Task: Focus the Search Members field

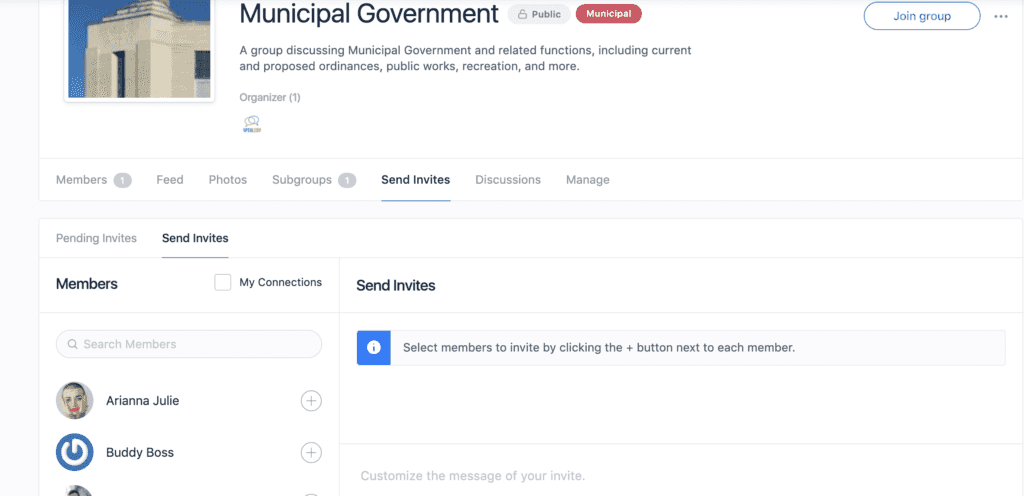Action: pos(189,344)
